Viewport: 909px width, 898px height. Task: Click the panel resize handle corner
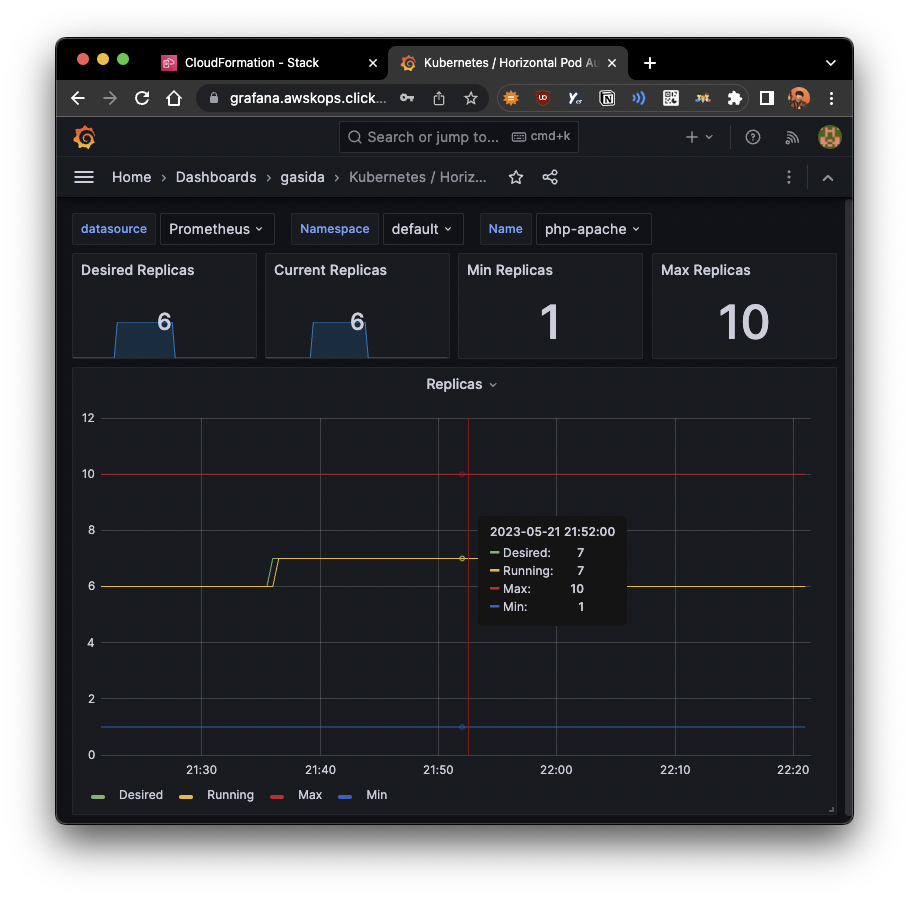pyautogui.click(x=831, y=809)
